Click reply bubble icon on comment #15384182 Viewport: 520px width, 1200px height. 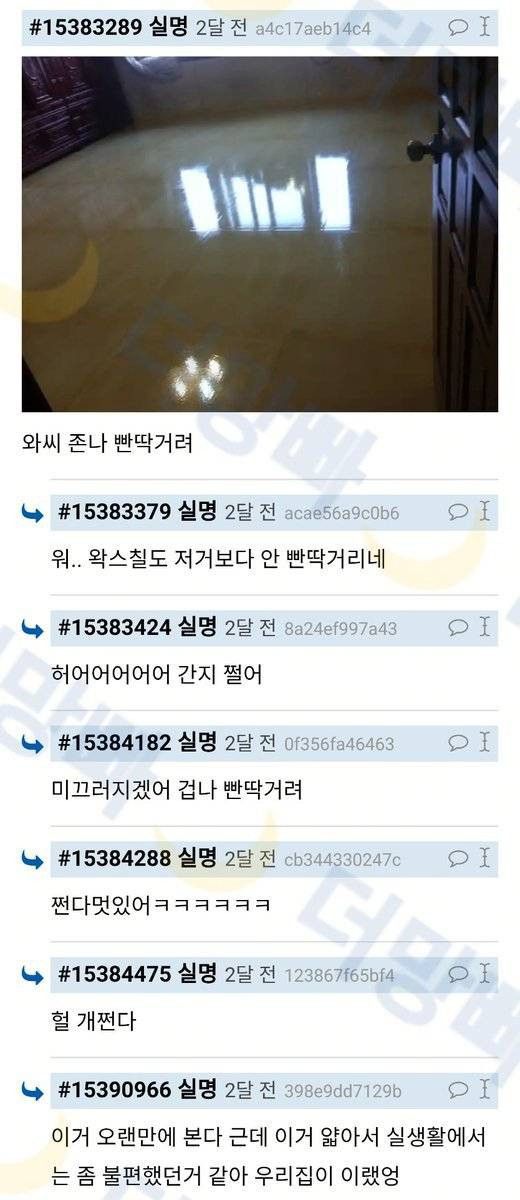coord(458,743)
